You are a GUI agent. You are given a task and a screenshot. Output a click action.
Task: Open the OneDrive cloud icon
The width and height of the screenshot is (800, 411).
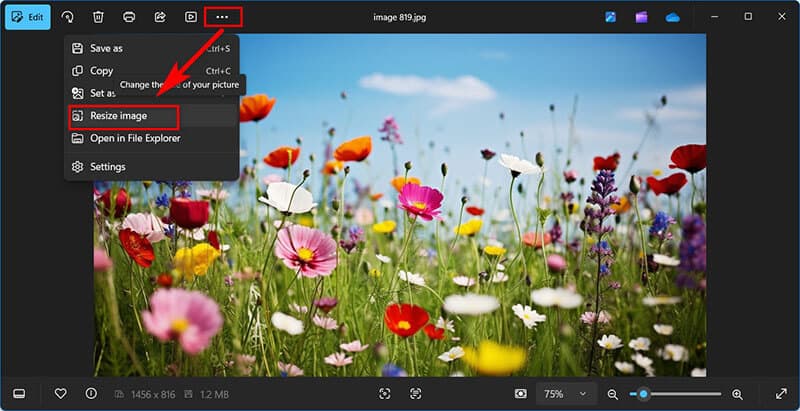672,17
